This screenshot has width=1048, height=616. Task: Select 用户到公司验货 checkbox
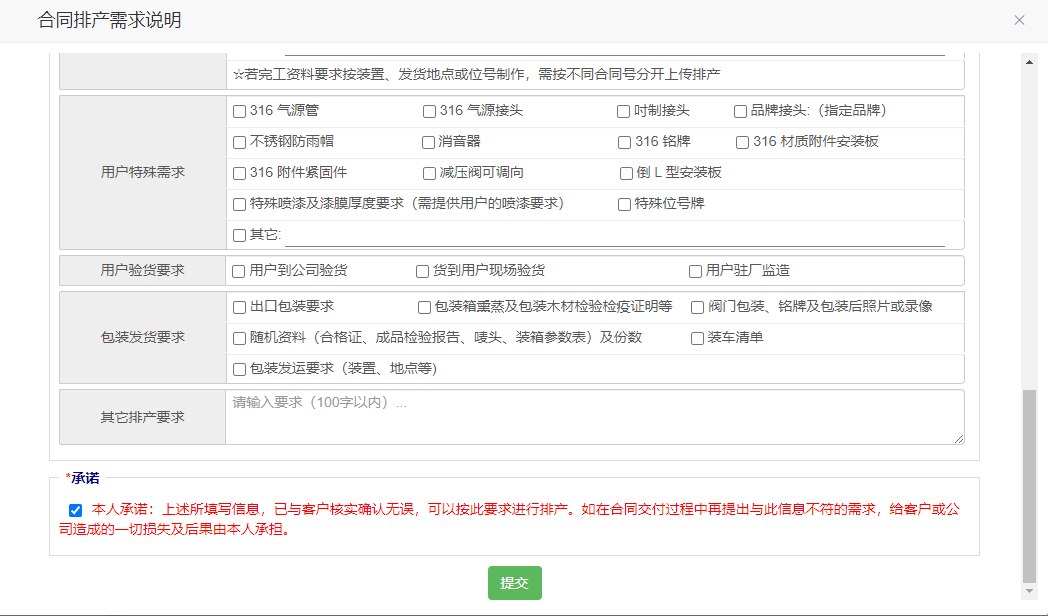tap(238, 271)
